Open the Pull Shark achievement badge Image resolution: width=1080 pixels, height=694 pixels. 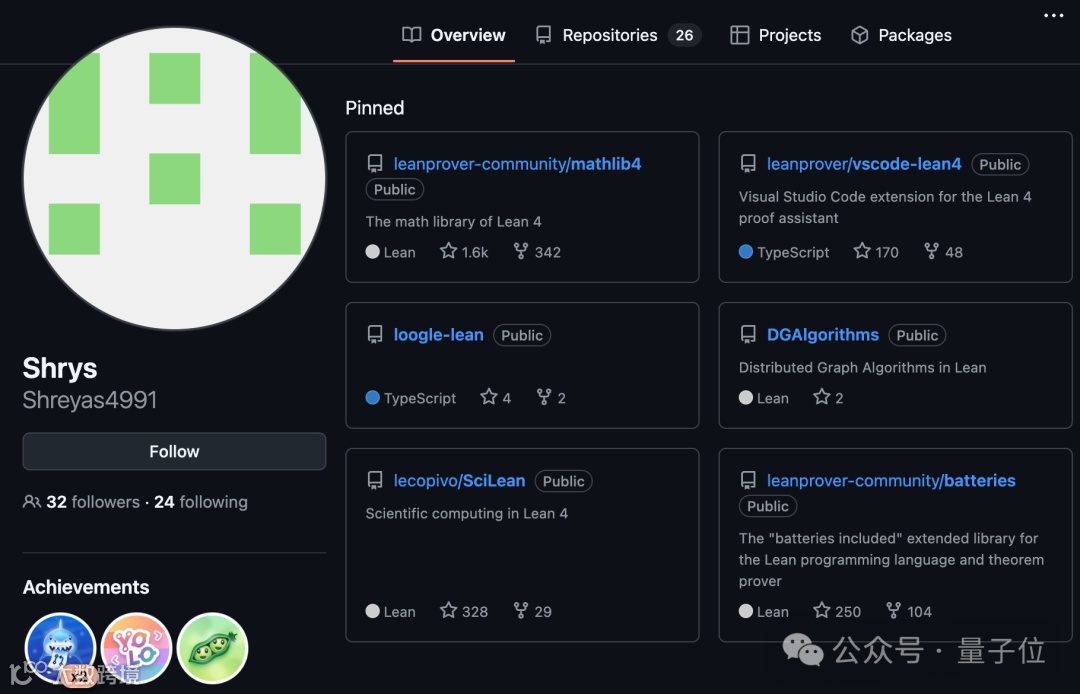point(61,649)
